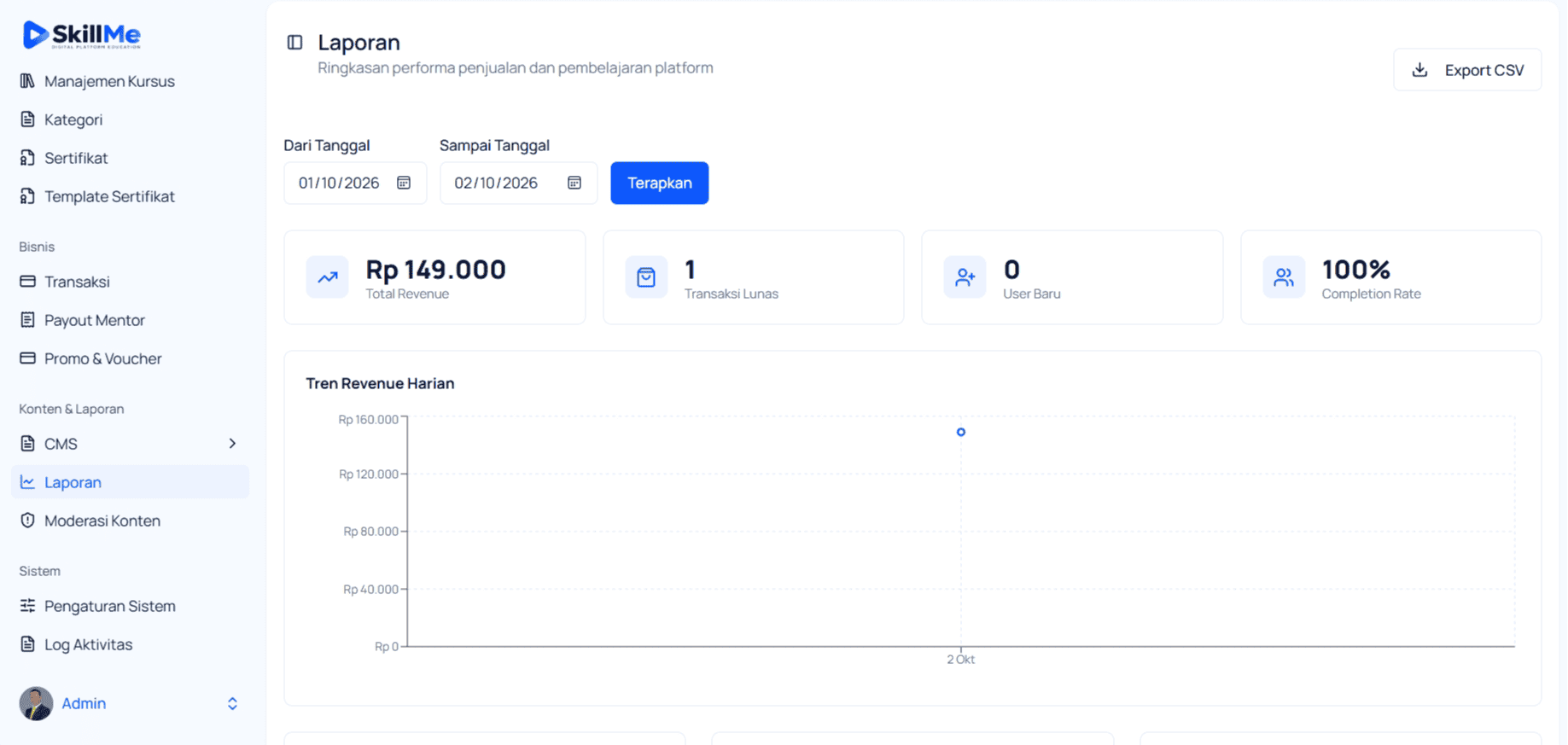Export the report as CSV

(1467, 70)
